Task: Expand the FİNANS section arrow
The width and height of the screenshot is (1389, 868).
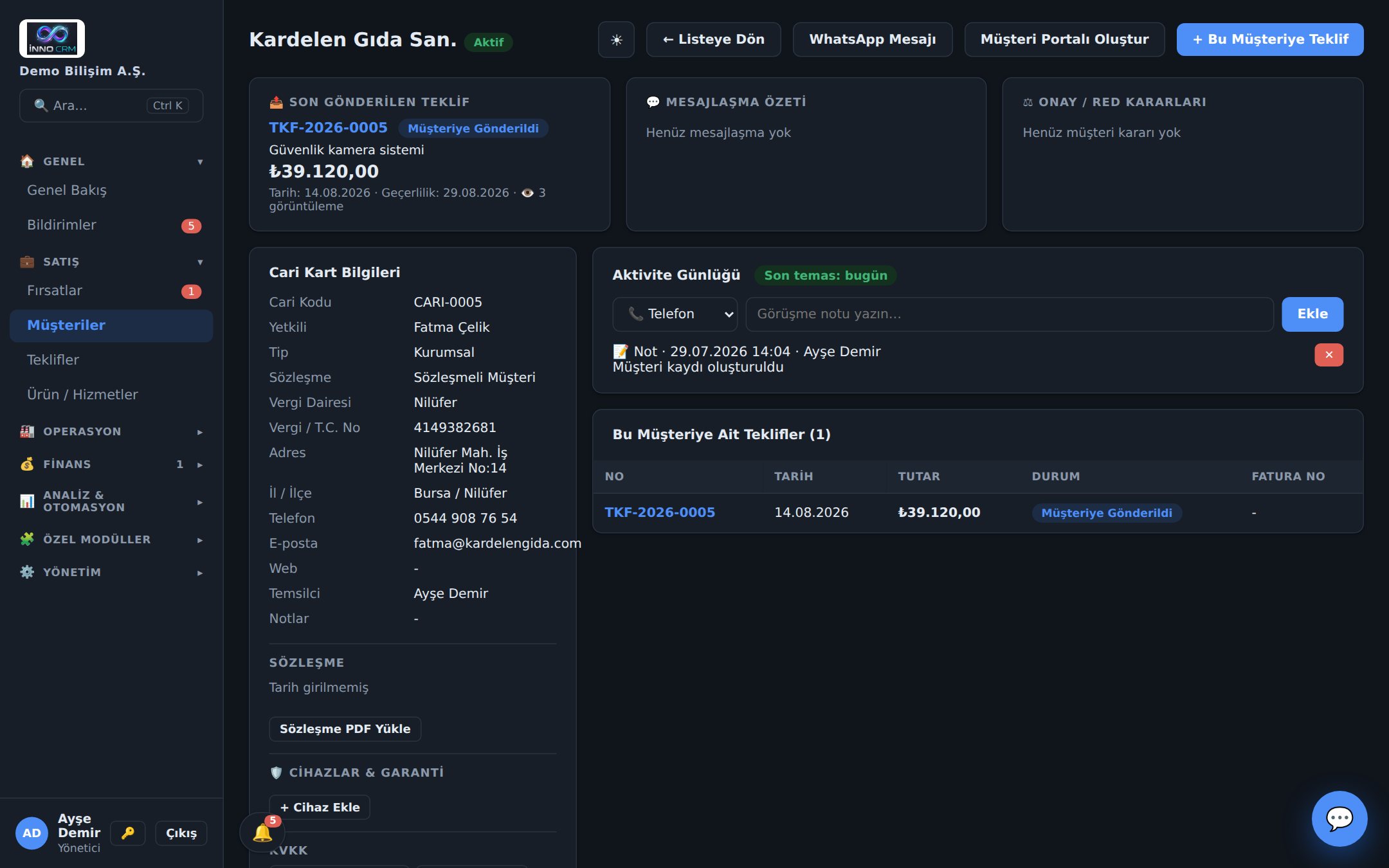Action: (x=200, y=465)
